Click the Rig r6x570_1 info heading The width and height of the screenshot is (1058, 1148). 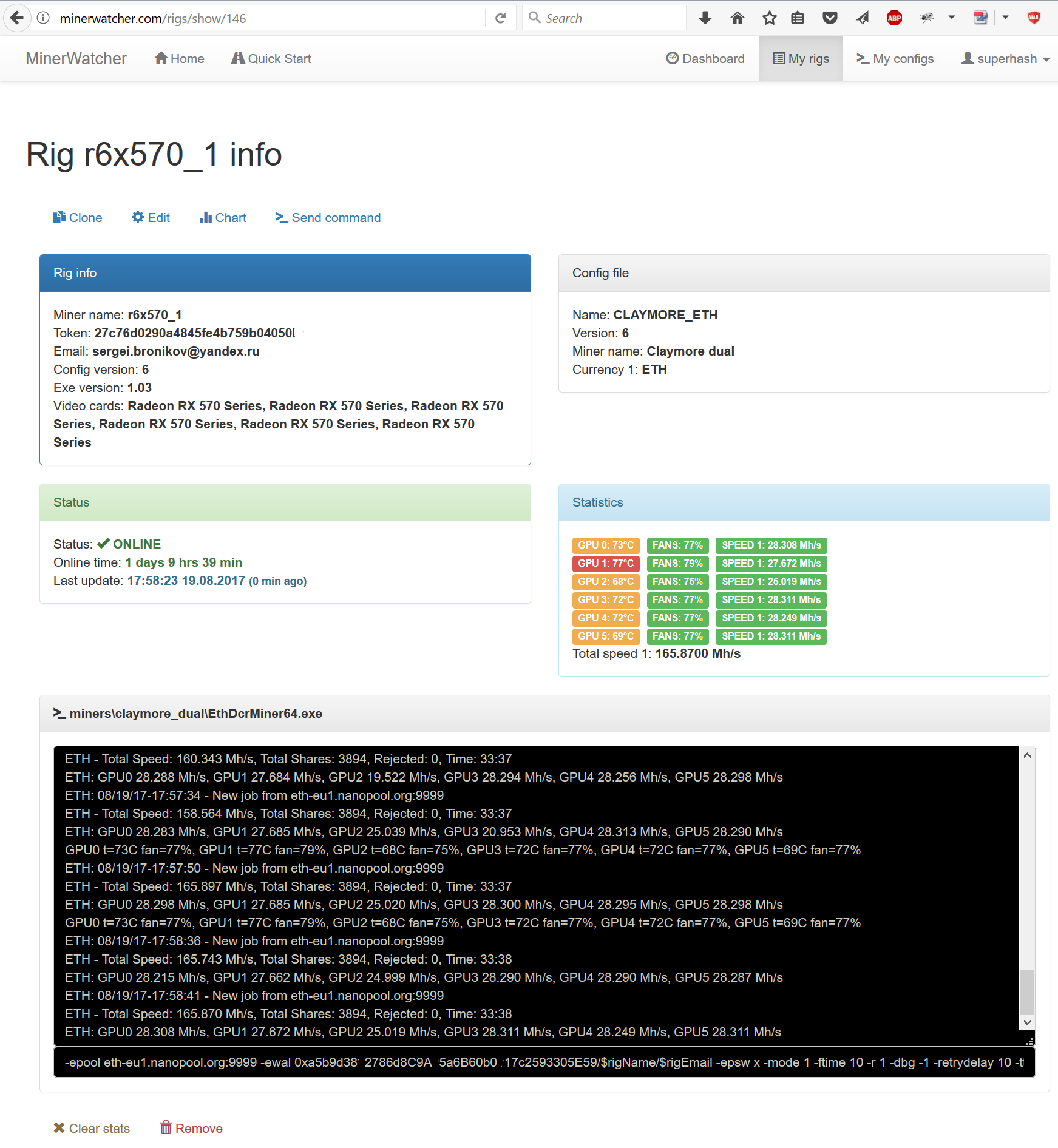click(x=154, y=154)
